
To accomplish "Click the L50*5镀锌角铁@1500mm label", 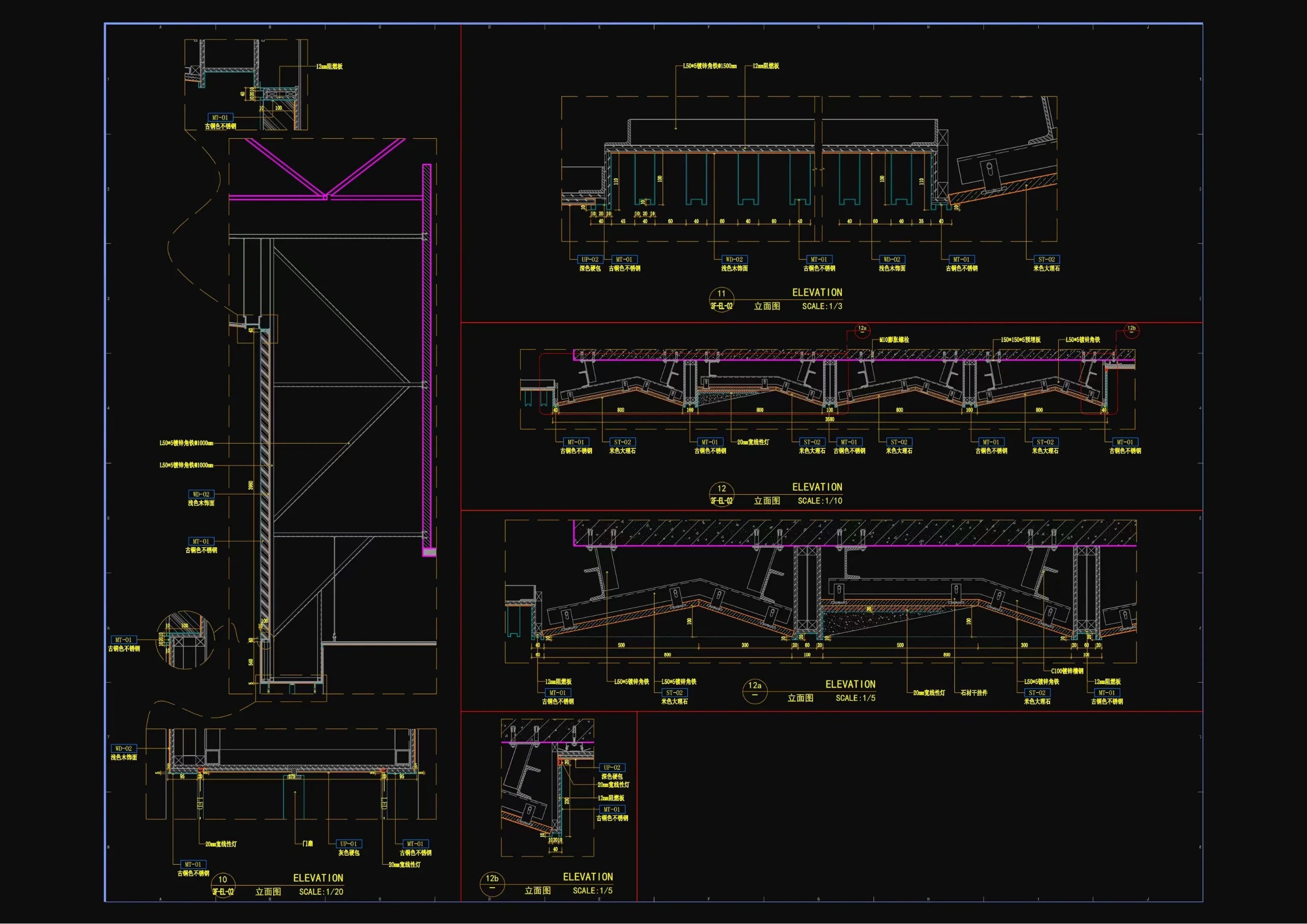I will pos(709,66).
